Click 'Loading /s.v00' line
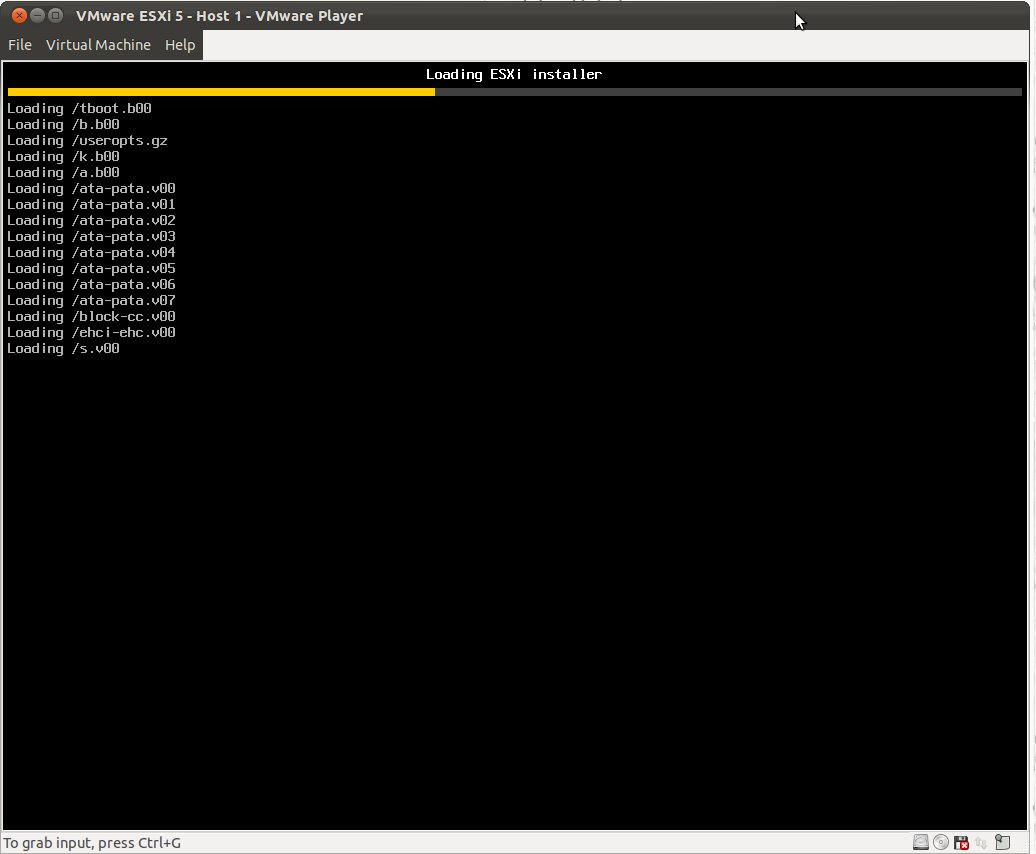Image resolution: width=1036 pixels, height=854 pixels. tap(63, 349)
